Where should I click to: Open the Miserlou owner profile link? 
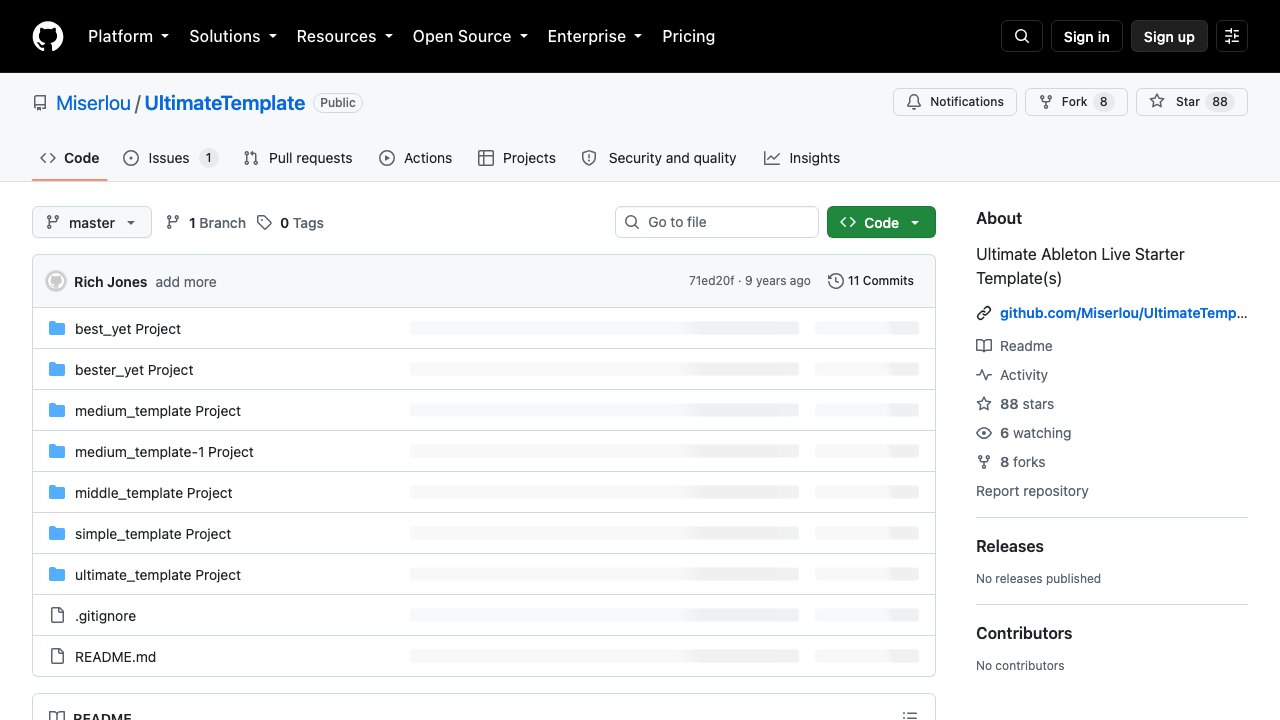pos(93,103)
